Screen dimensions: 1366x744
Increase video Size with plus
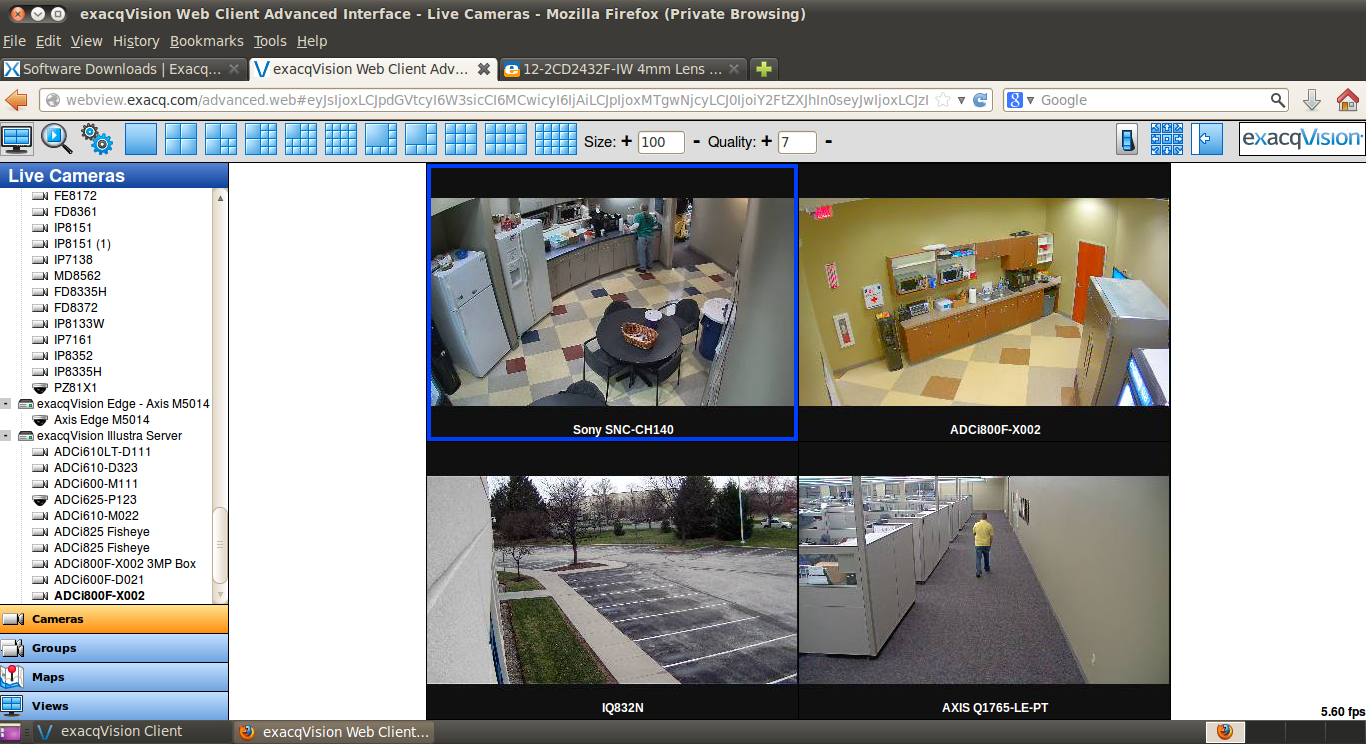click(626, 141)
